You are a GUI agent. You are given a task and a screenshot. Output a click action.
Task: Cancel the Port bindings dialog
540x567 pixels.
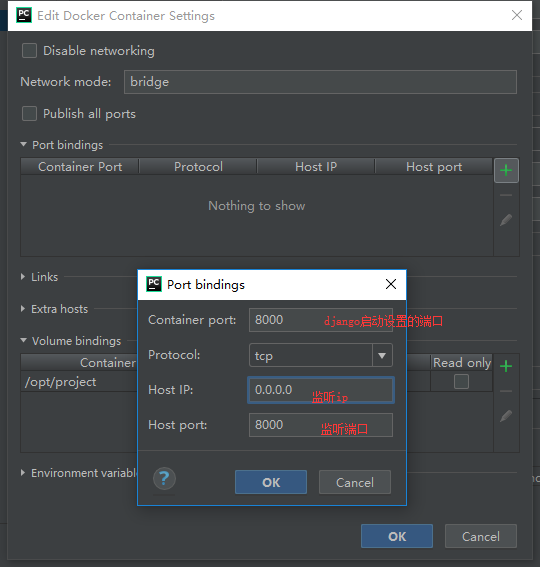[355, 482]
